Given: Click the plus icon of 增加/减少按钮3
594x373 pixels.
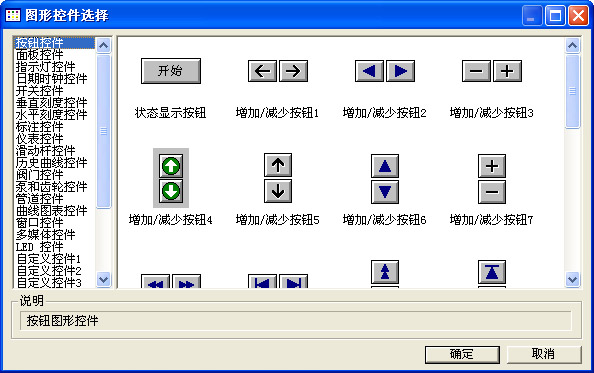Looking at the screenshot, I should (507, 71).
